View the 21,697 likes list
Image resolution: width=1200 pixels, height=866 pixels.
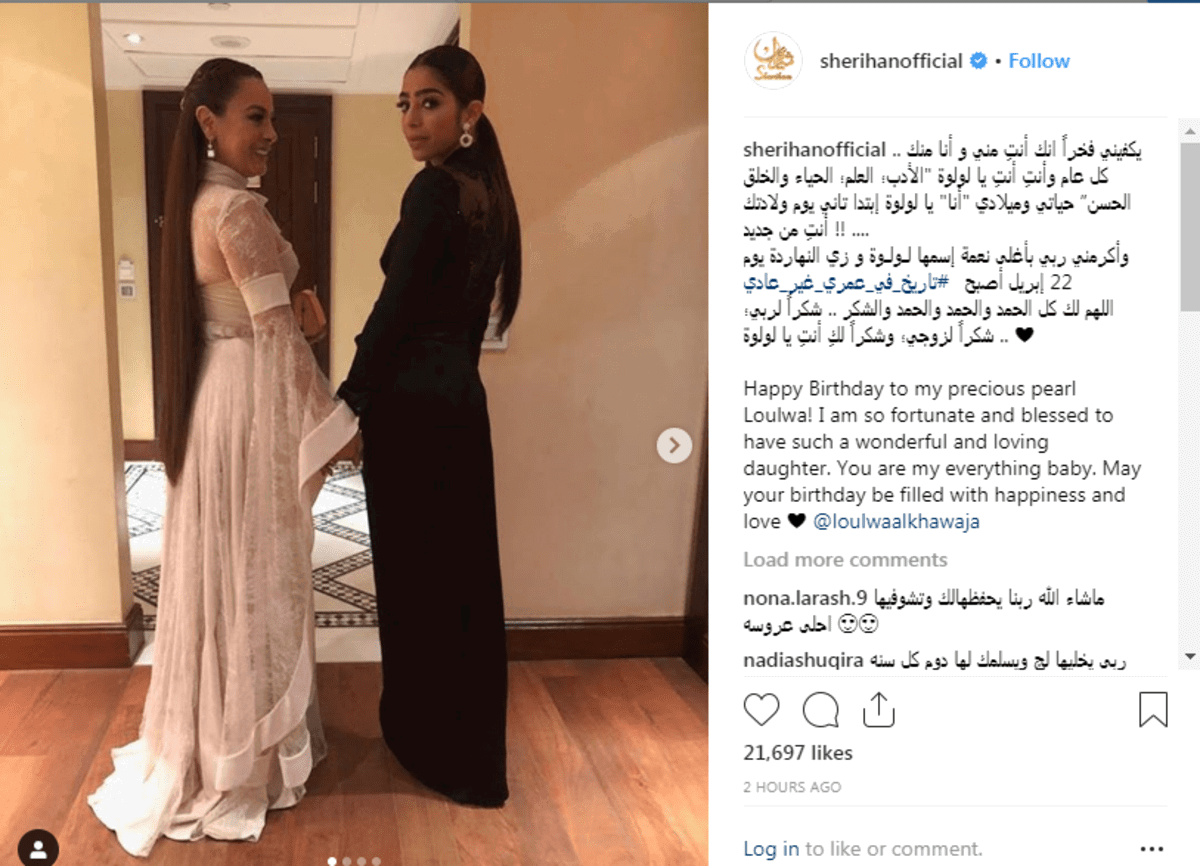pos(798,752)
